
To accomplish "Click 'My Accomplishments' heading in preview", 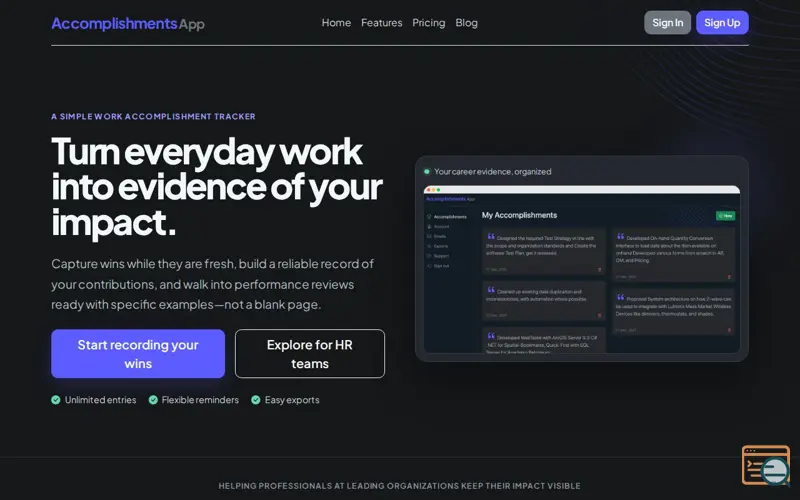I will click(519, 215).
